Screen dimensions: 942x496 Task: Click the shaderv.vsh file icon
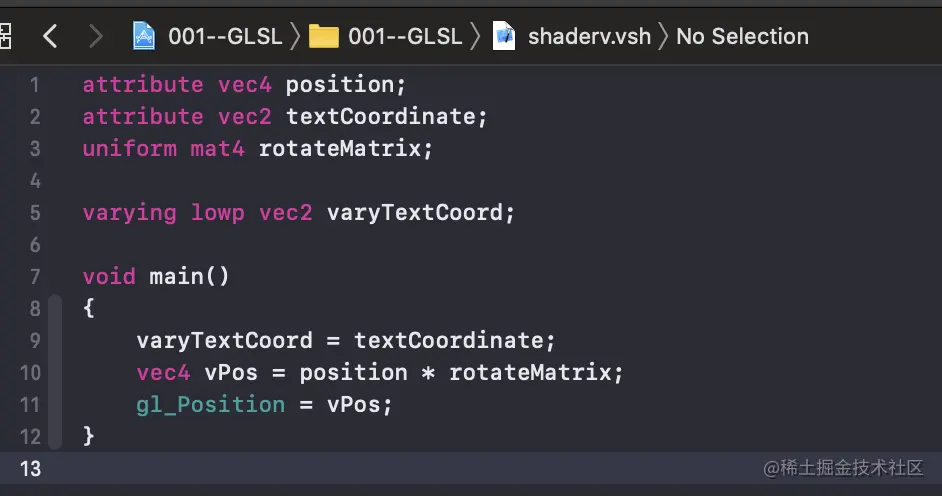(505, 37)
